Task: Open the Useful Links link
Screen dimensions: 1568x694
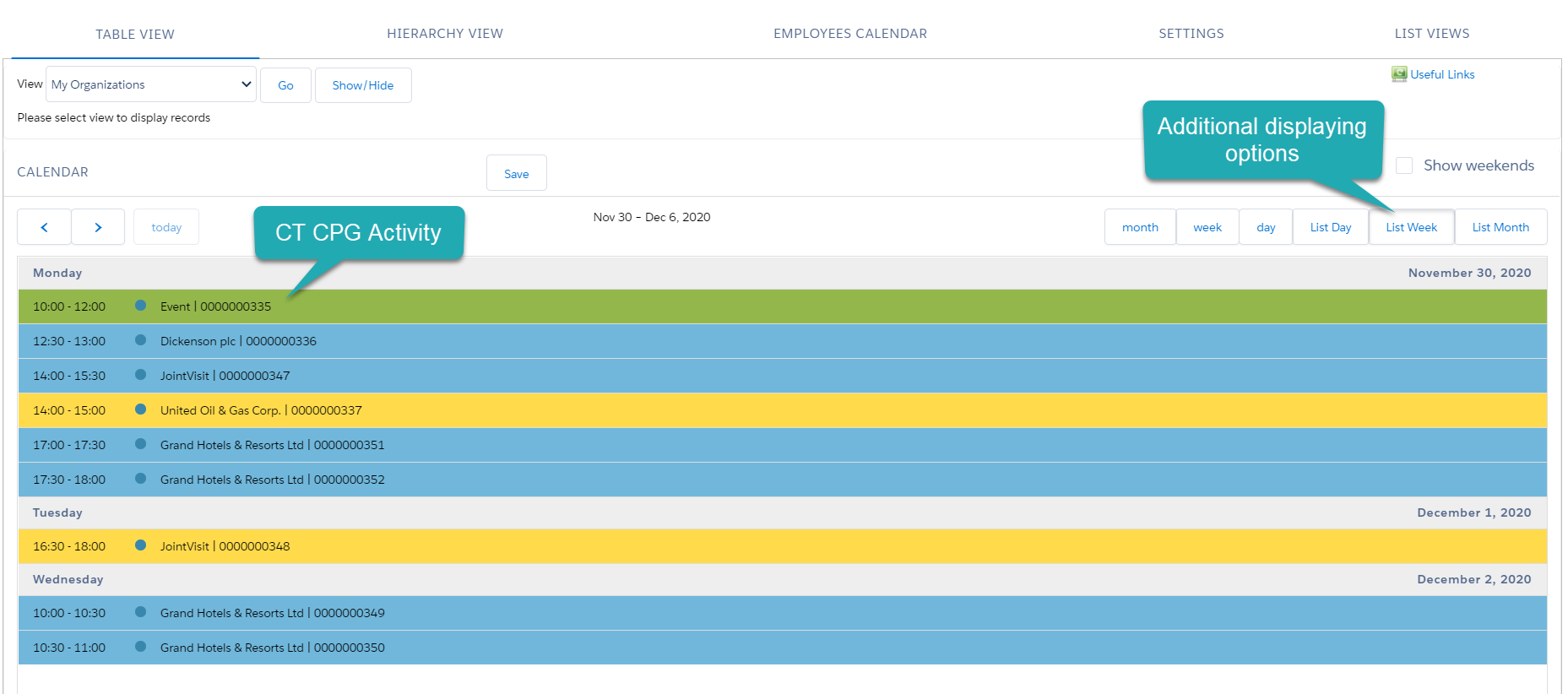Action: (x=1442, y=74)
